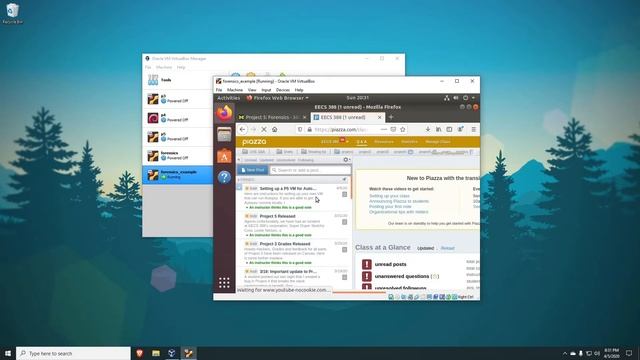This screenshot has height=360, width=640.
Task: Open Windows notification center
Action: pos(629,353)
